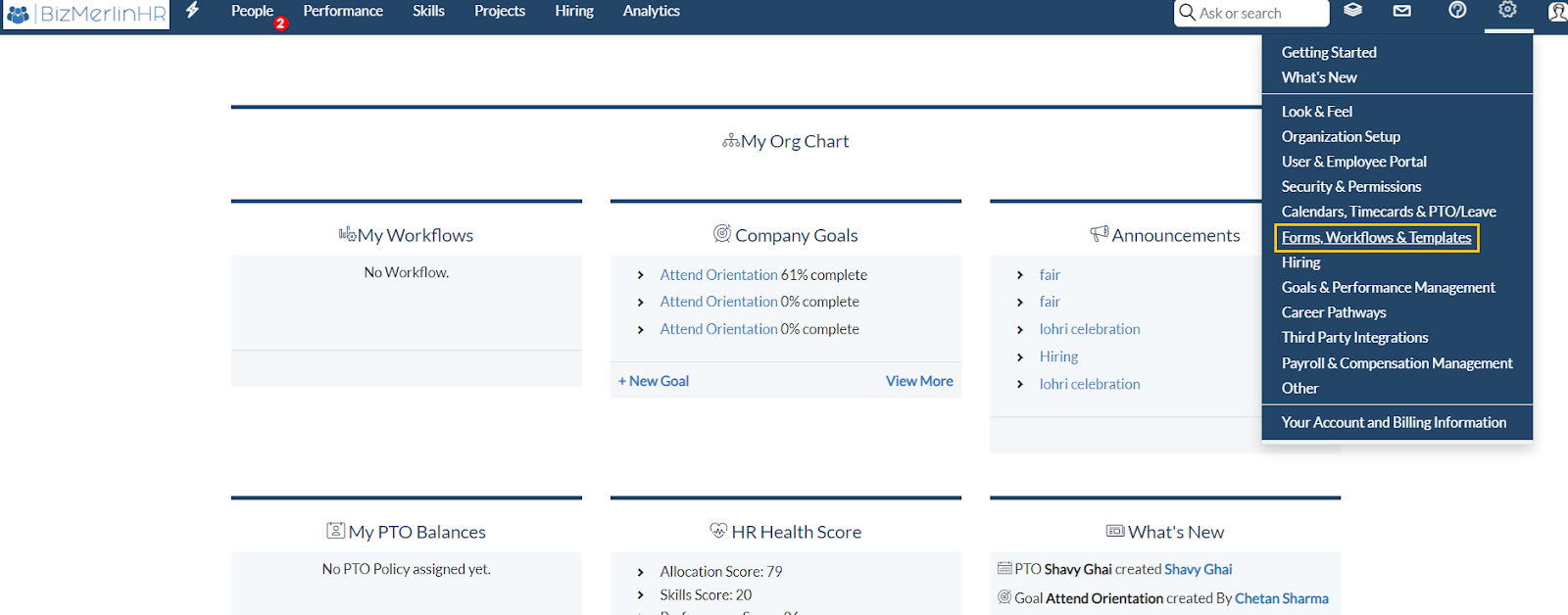This screenshot has width=1568, height=615.
Task: Open Security & Permissions
Action: point(1351,186)
